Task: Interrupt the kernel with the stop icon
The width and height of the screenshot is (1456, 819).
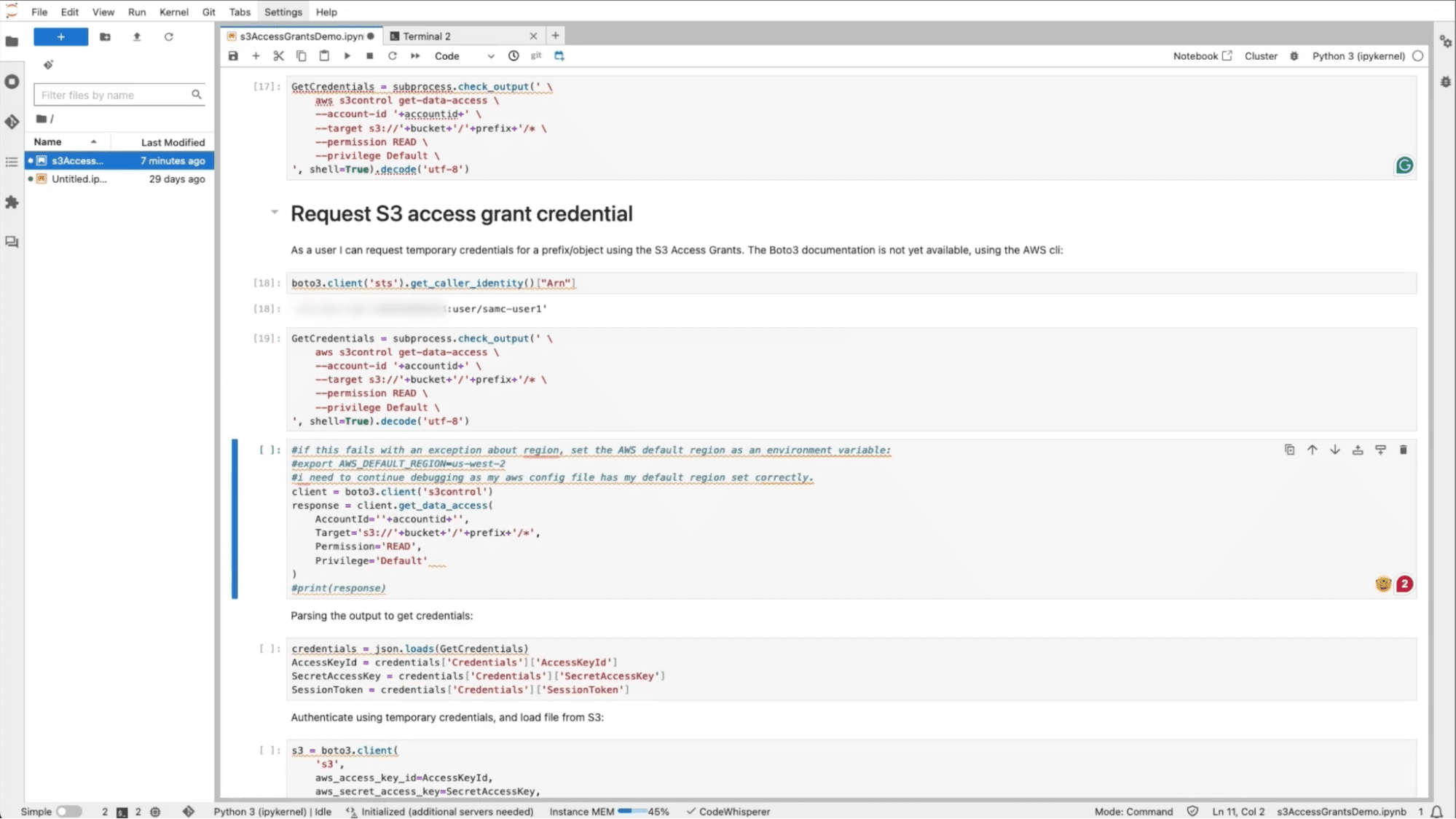Action: pyautogui.click(x=369, y=56)
